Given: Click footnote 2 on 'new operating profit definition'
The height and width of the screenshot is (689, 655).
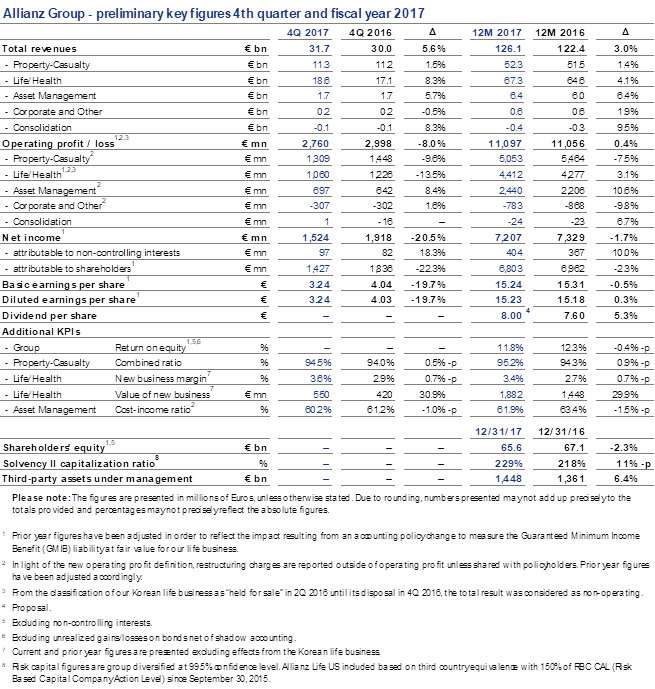Looking at the screenshot, I should pos(330,571).
